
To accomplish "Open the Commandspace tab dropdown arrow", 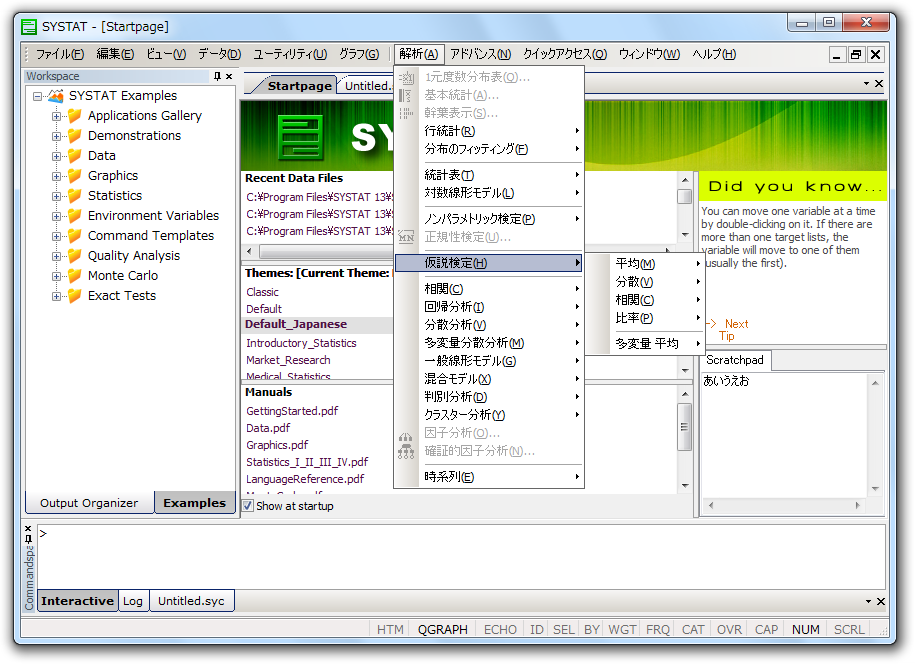I will pyautogui.click(x=868, y=601).
